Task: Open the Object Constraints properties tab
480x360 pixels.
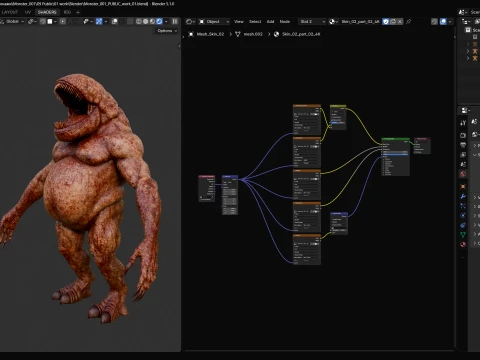Action: [x=463, y=225]
